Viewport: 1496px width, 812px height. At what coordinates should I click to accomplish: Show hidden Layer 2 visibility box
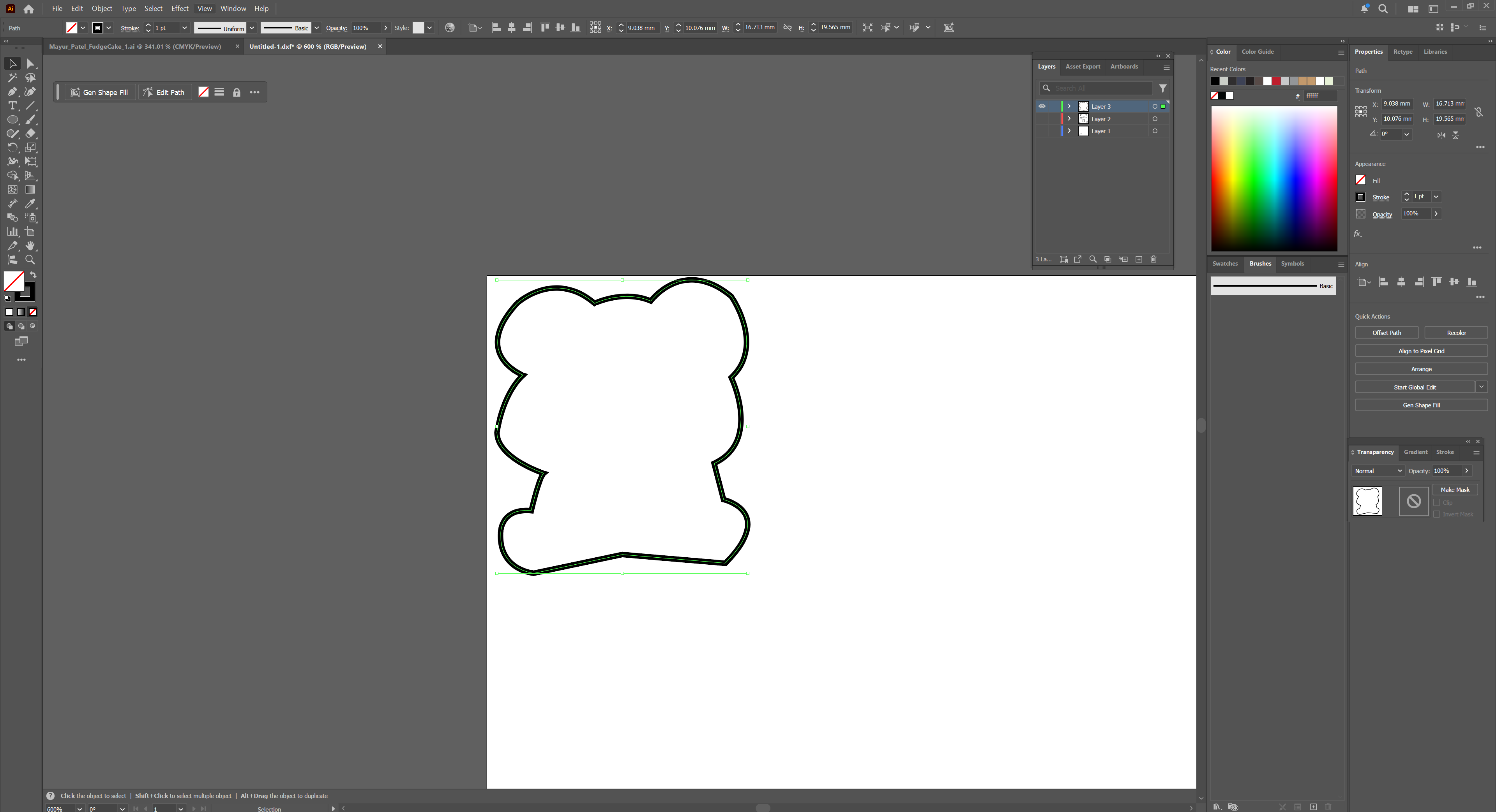(x=1042, y=119)
